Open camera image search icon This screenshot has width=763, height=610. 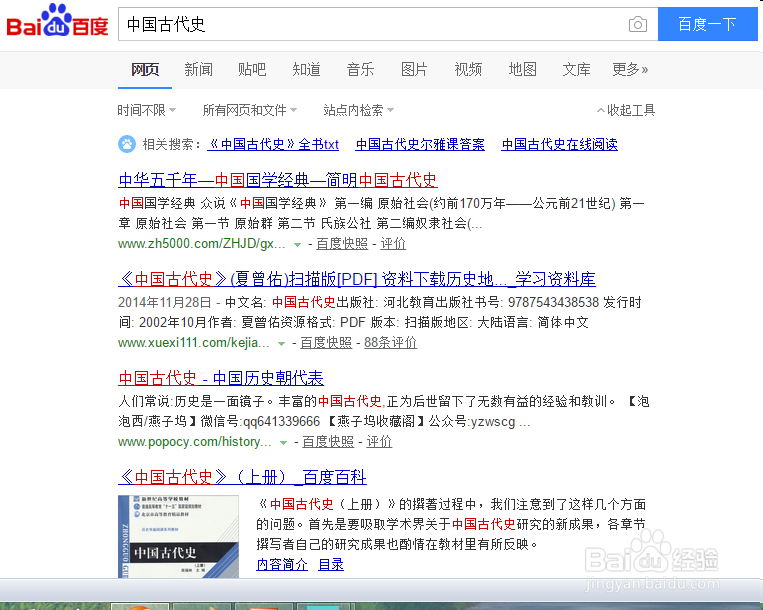(637, 24)
